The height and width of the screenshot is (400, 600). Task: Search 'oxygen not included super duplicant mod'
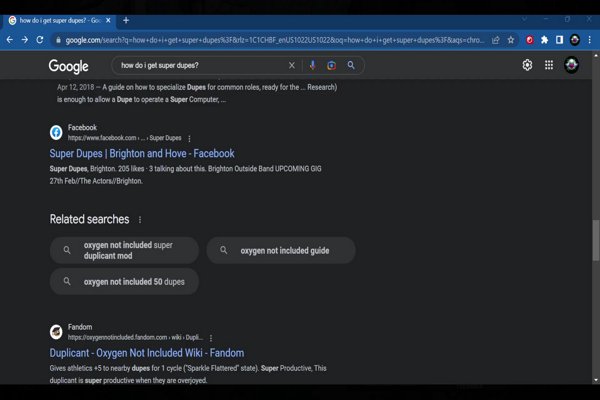click(x=124, y=250)
